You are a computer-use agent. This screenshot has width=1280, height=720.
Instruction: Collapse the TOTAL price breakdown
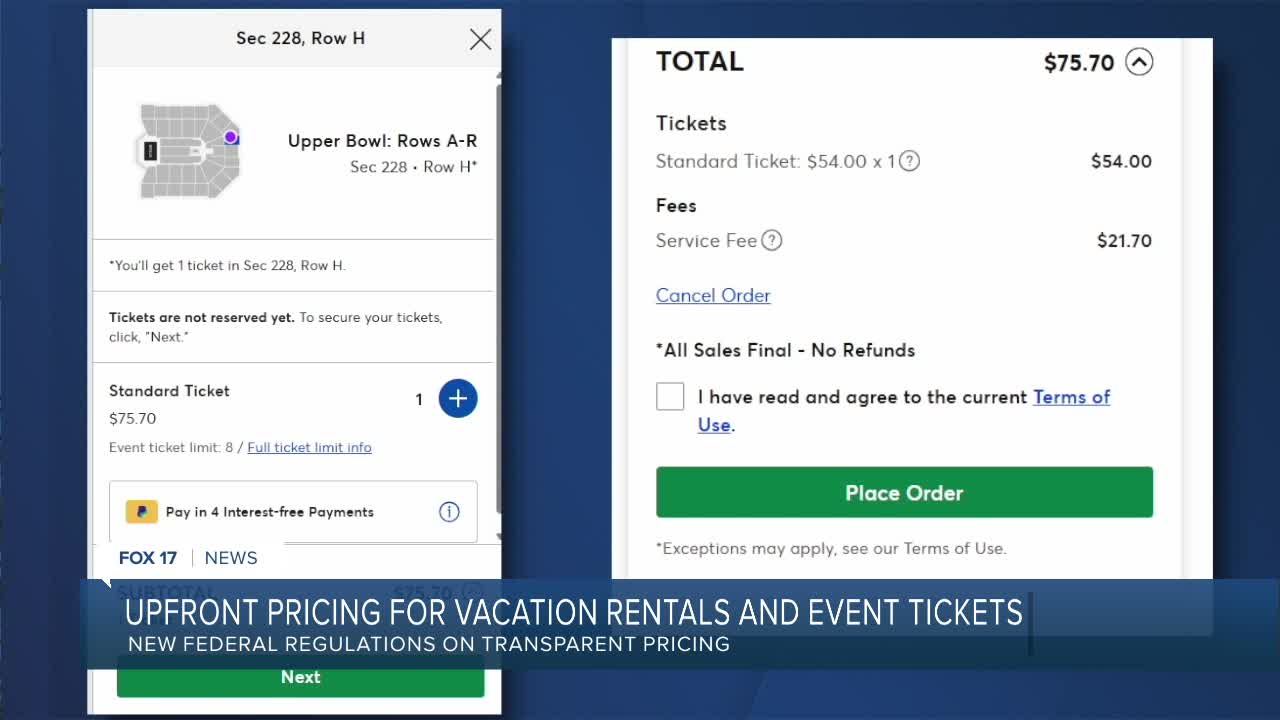[1139, 62]
